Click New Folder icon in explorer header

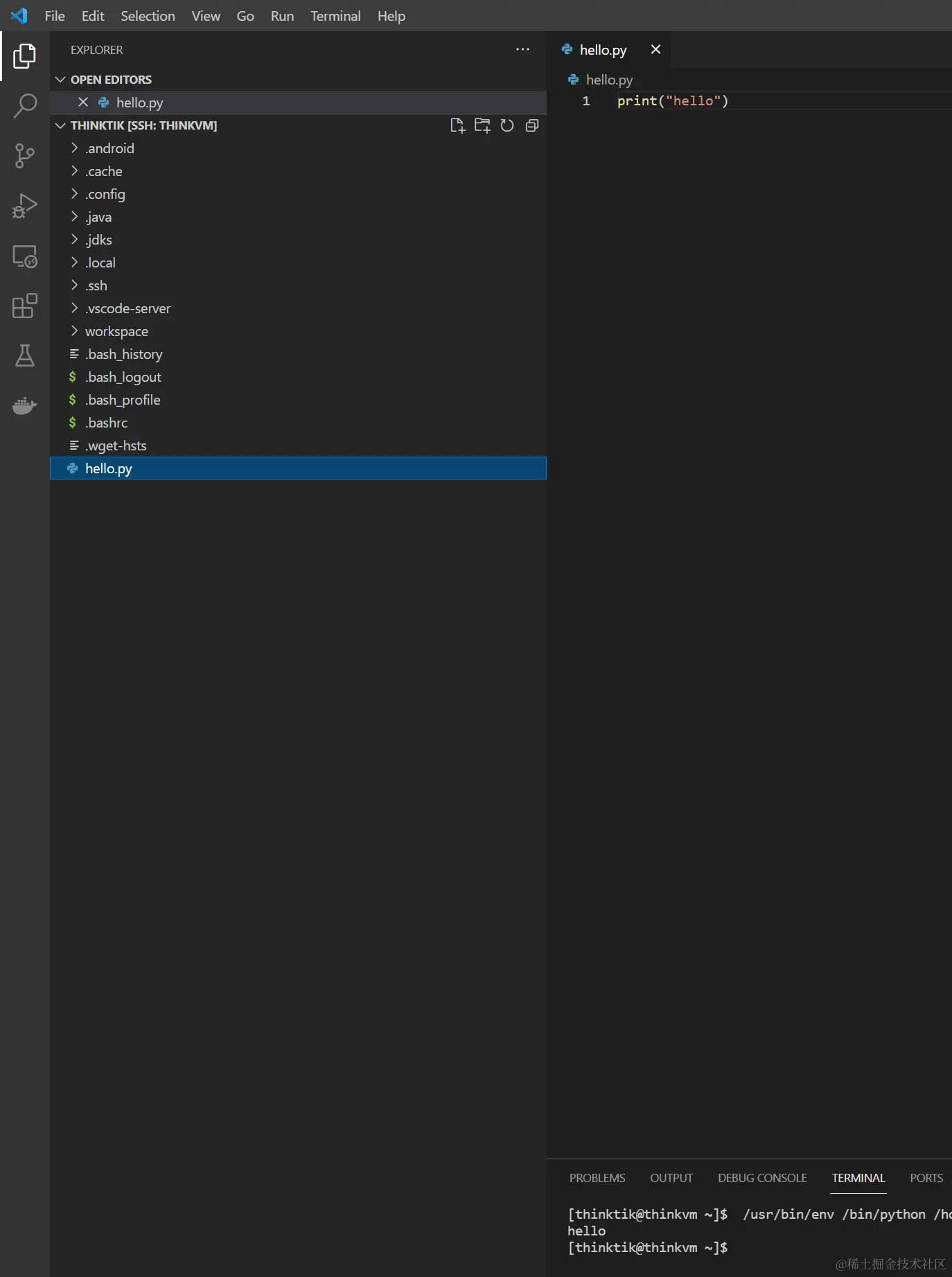click(x=482, y=125)
